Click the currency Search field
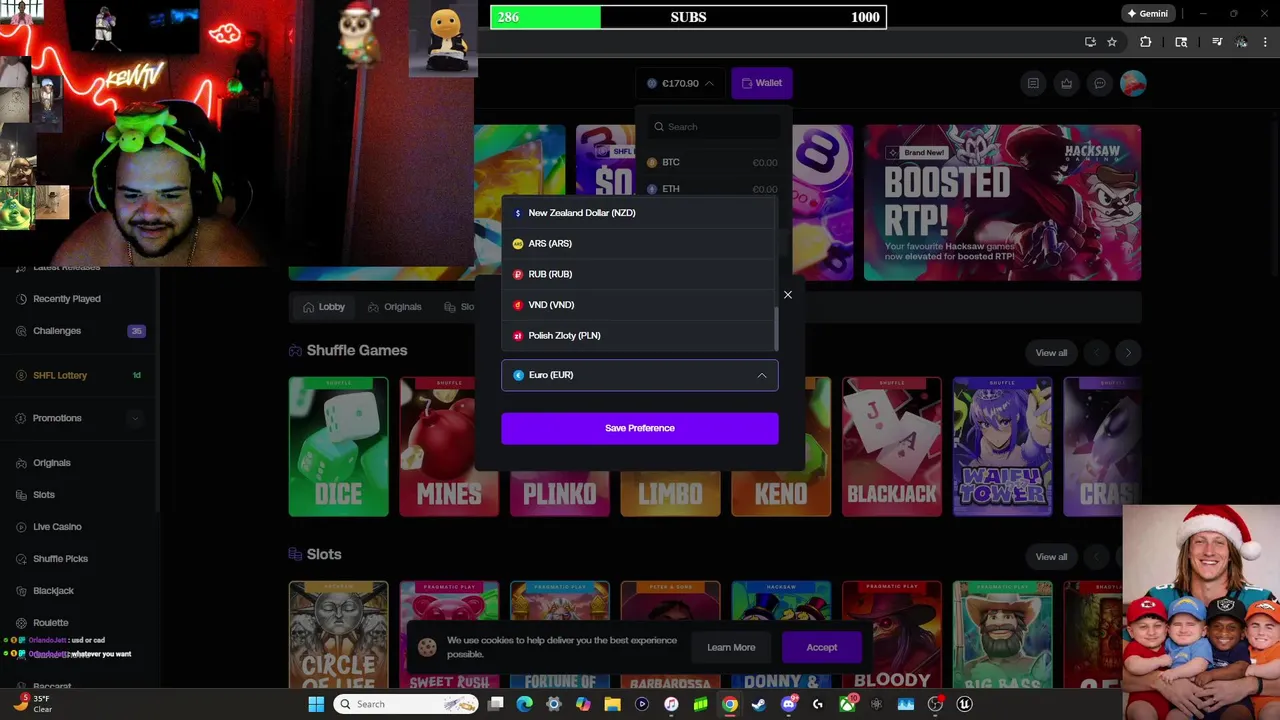Image resolution: width=1280 pixels, height=720 pixels. 714,127
